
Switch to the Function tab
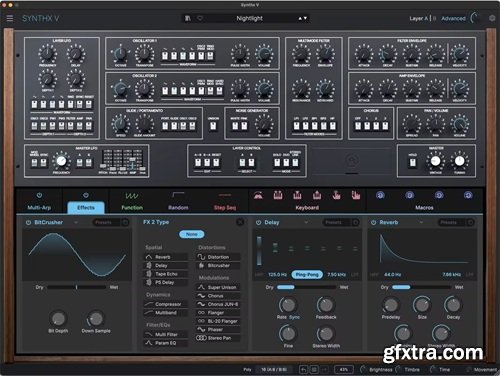point(132,208)
